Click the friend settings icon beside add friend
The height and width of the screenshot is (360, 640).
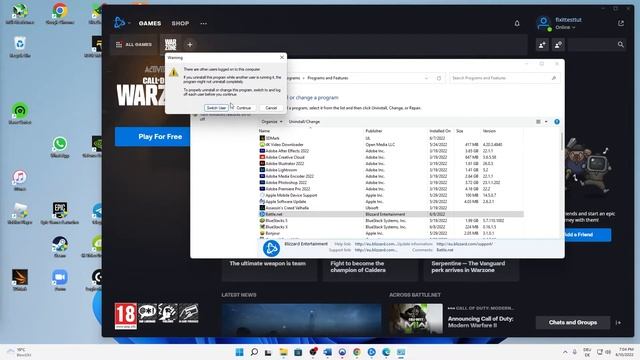pyautogui.click(x=558, y=44)
